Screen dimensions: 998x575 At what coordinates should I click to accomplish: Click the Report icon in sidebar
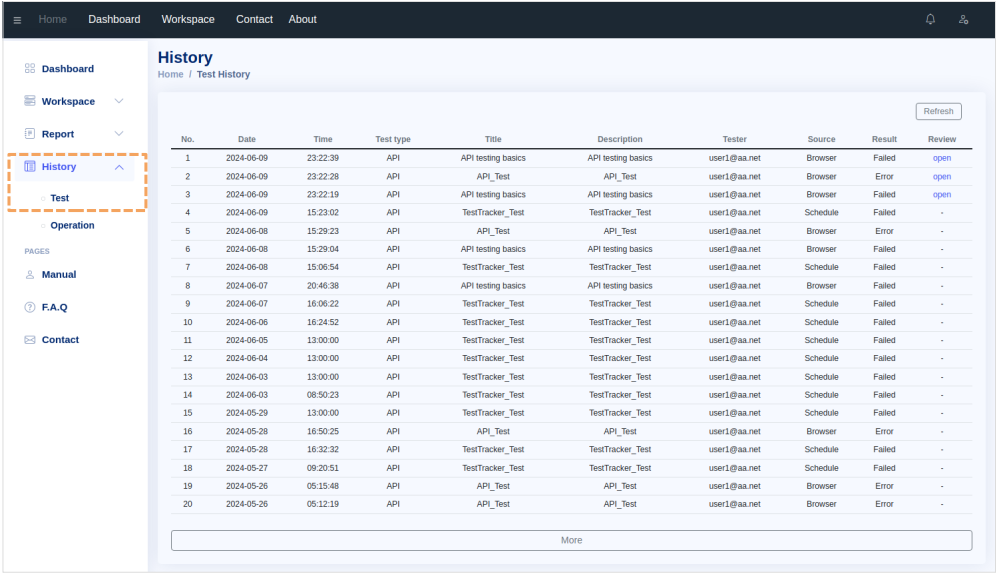(30, 134)
